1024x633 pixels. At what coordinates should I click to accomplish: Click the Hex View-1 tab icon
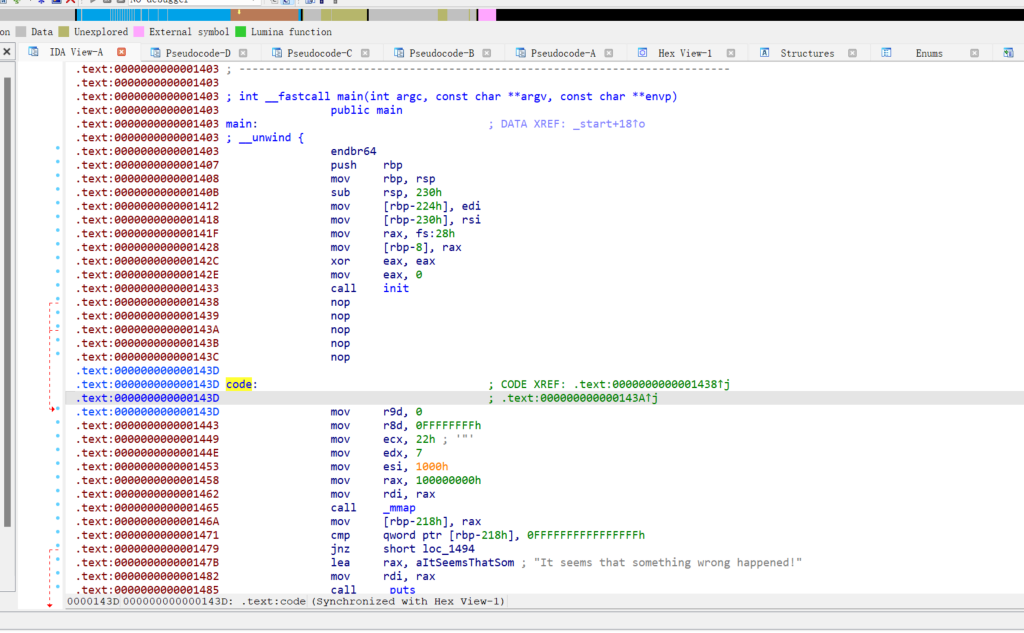643,53
